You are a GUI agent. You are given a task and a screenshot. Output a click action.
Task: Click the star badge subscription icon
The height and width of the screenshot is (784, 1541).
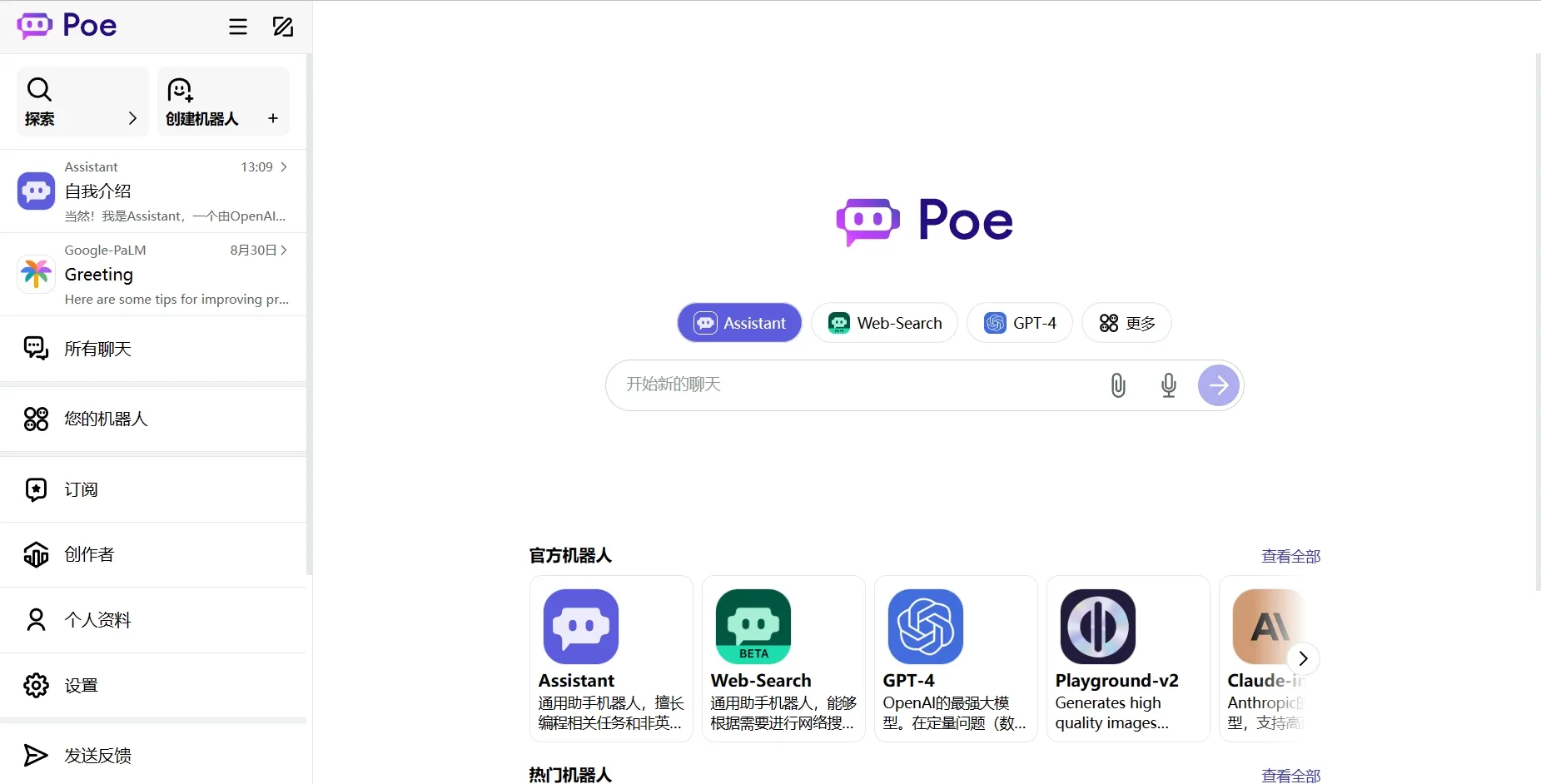(x=36, y=489)
